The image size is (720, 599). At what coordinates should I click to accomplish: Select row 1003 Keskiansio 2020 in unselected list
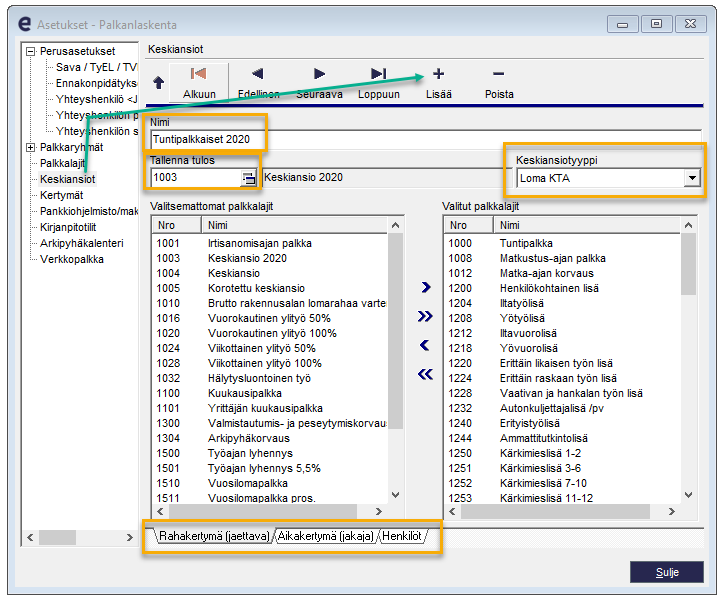click(x=270, y=258)
